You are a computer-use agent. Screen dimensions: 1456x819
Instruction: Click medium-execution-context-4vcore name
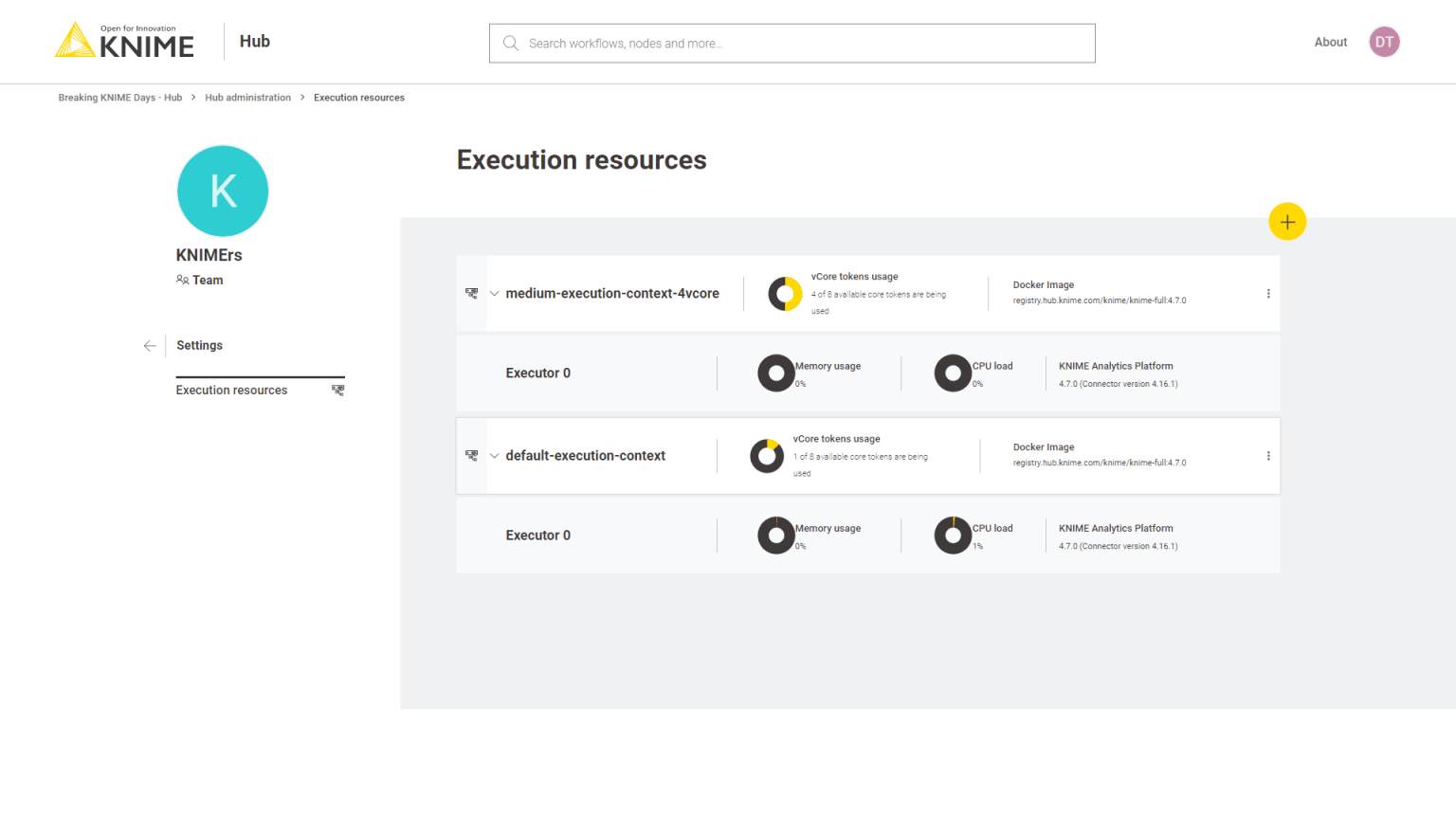click(x=612, y=294)
